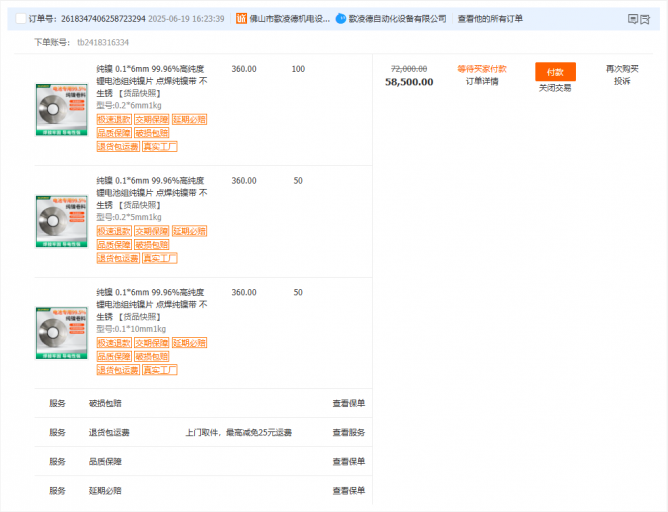Tick the checkbox beside order 2618347406258723294

tap(21, 19)
